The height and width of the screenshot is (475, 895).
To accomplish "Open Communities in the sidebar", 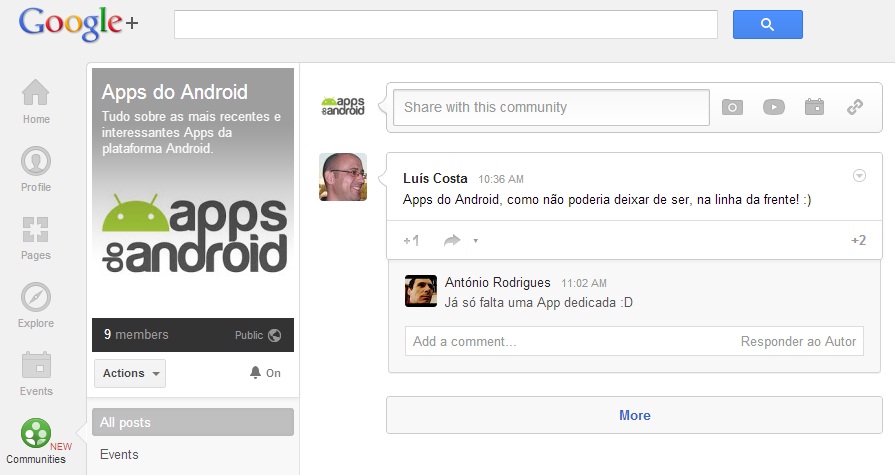I will click(36, 441).
